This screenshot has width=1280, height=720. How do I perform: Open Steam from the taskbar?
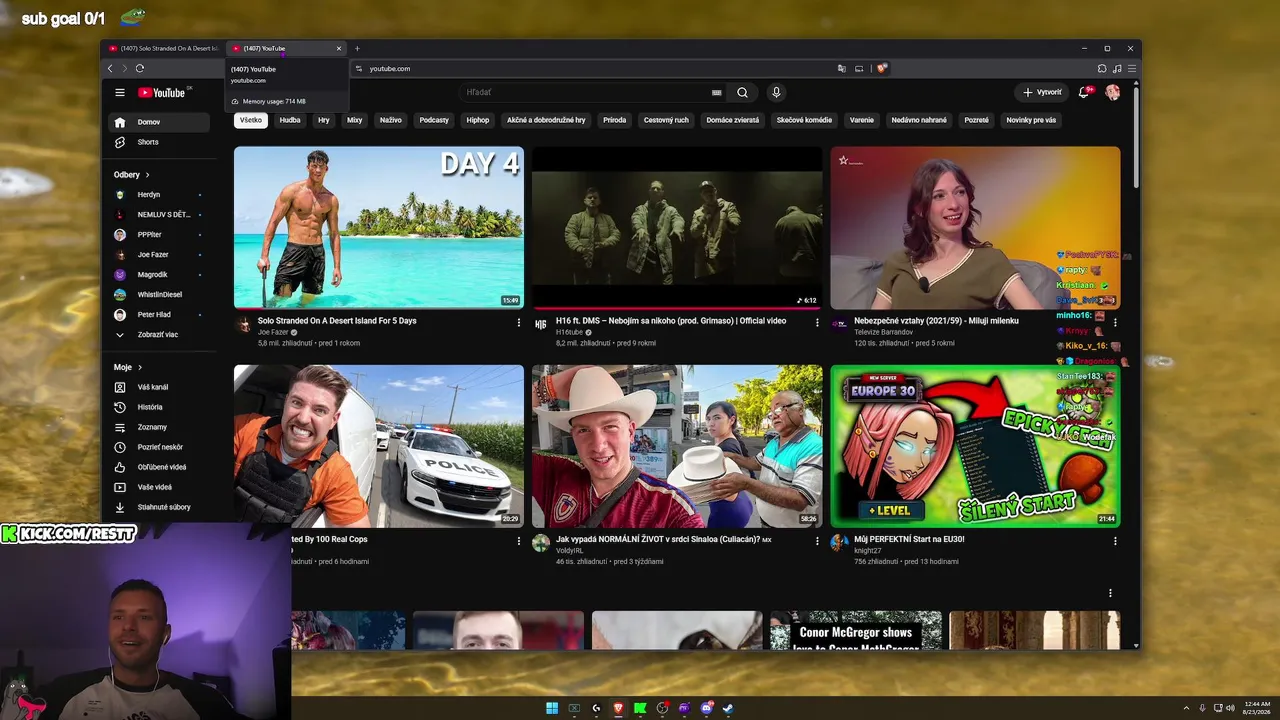(x=728, y=709)
